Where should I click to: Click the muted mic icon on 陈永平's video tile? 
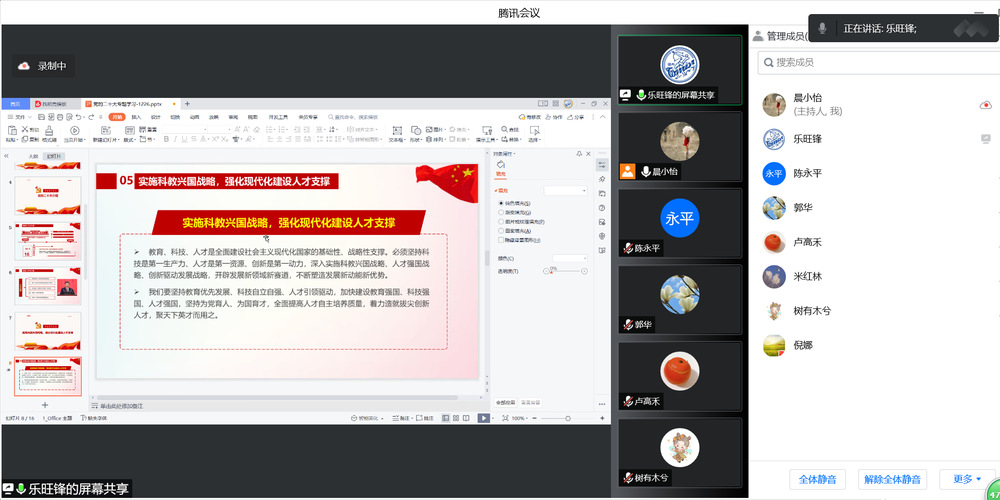point(628,248)
